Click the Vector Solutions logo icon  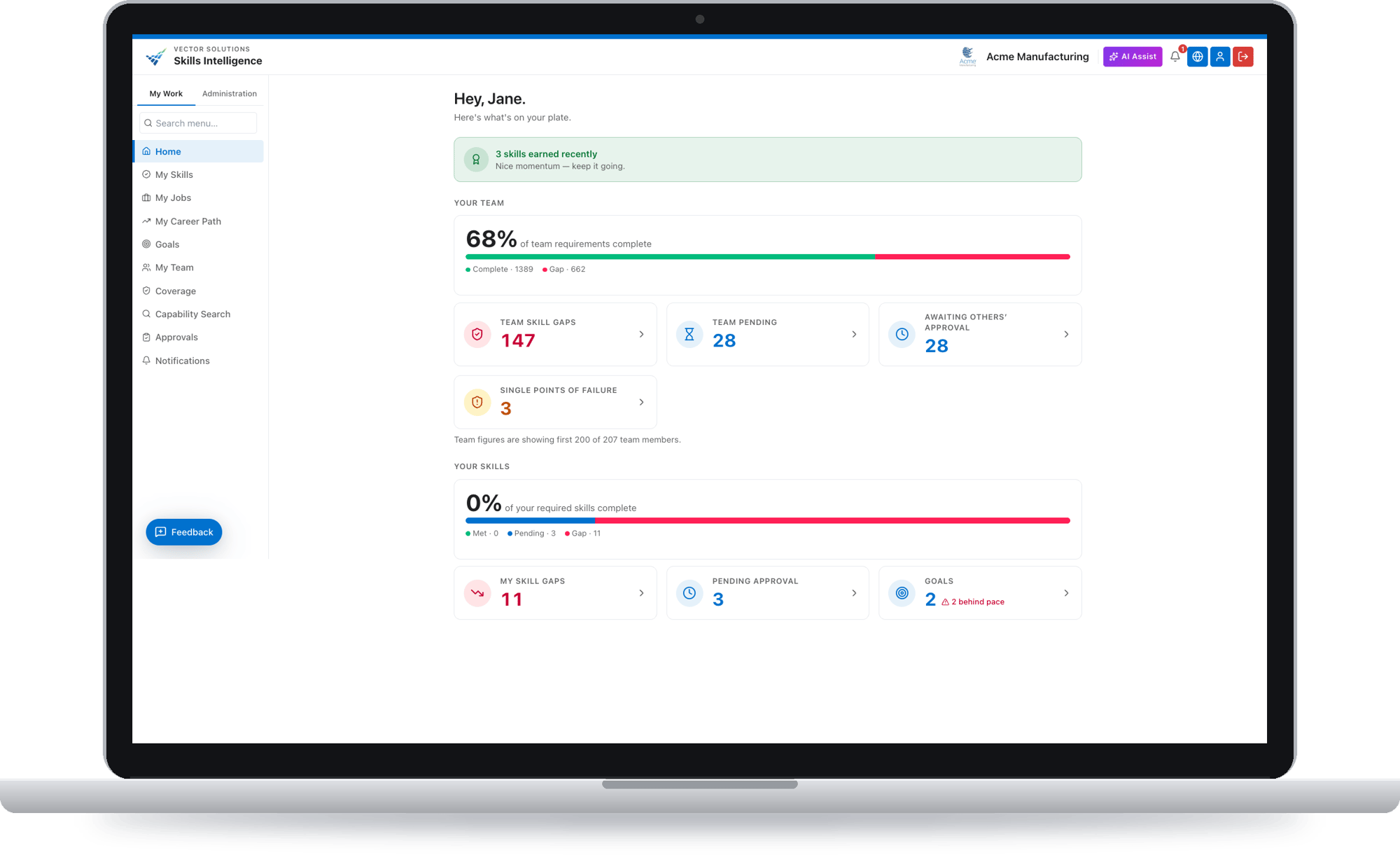tap(155, 56)
